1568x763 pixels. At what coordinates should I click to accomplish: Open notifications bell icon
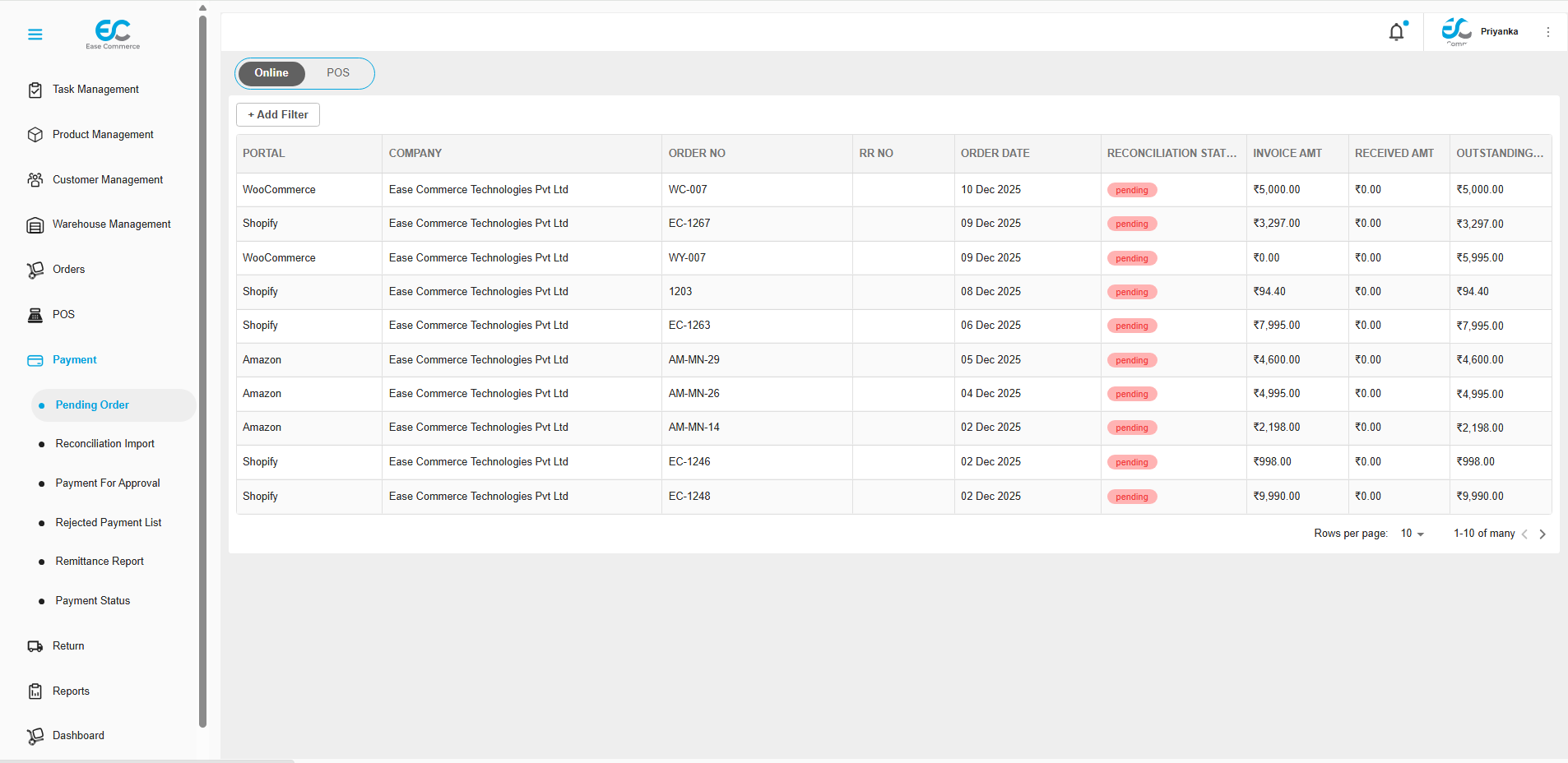pyautogui.click(x=1396, y=32)
